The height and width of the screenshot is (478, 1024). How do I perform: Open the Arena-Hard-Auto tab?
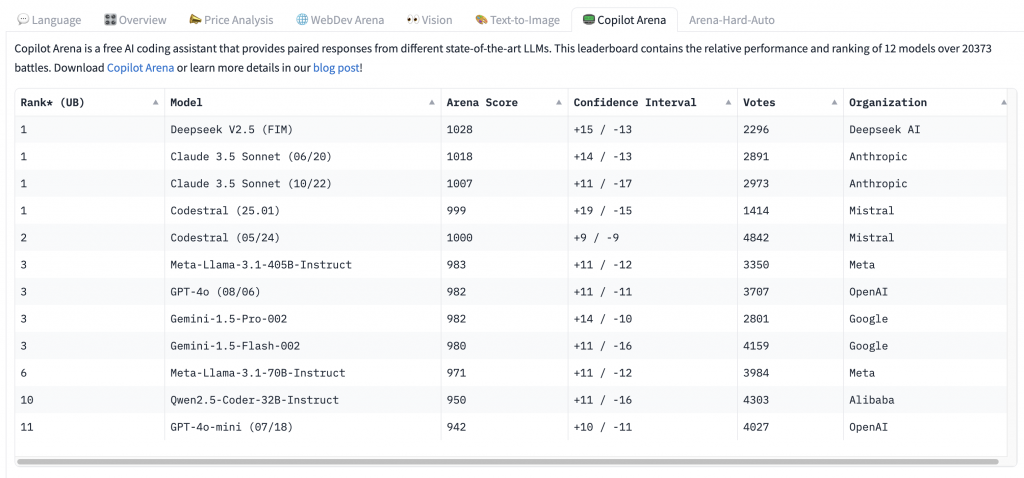[x=731, y=20]
